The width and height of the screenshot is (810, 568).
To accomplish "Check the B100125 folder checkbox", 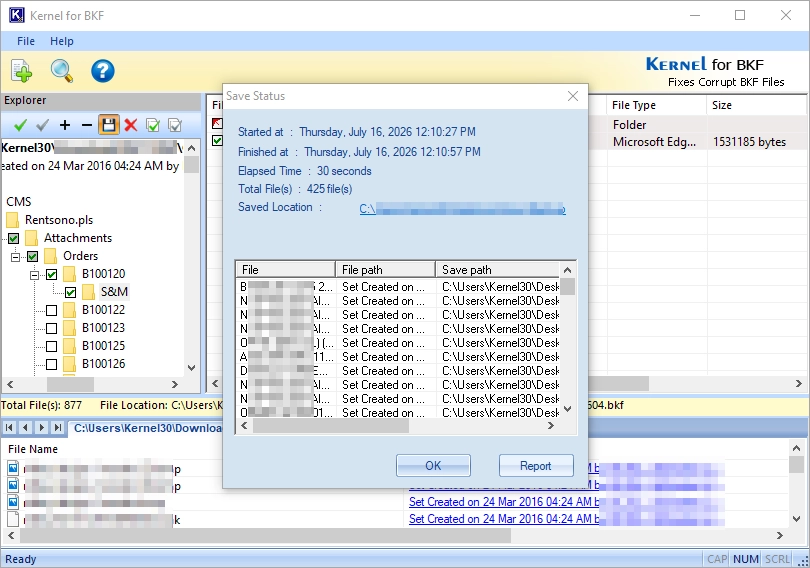I will click(x=52, y=346).
